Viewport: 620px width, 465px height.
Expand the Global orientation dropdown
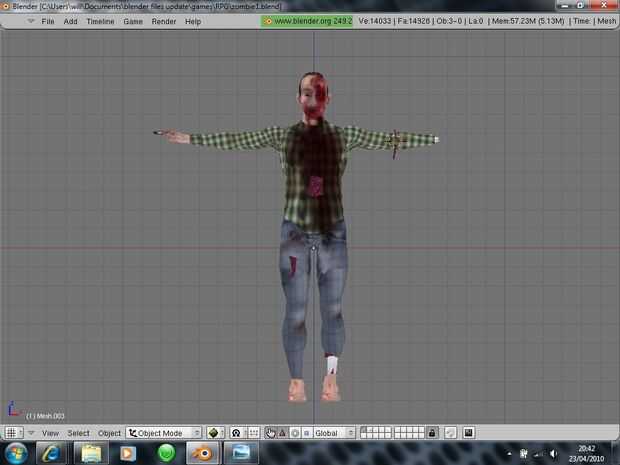tap(334, 433)
